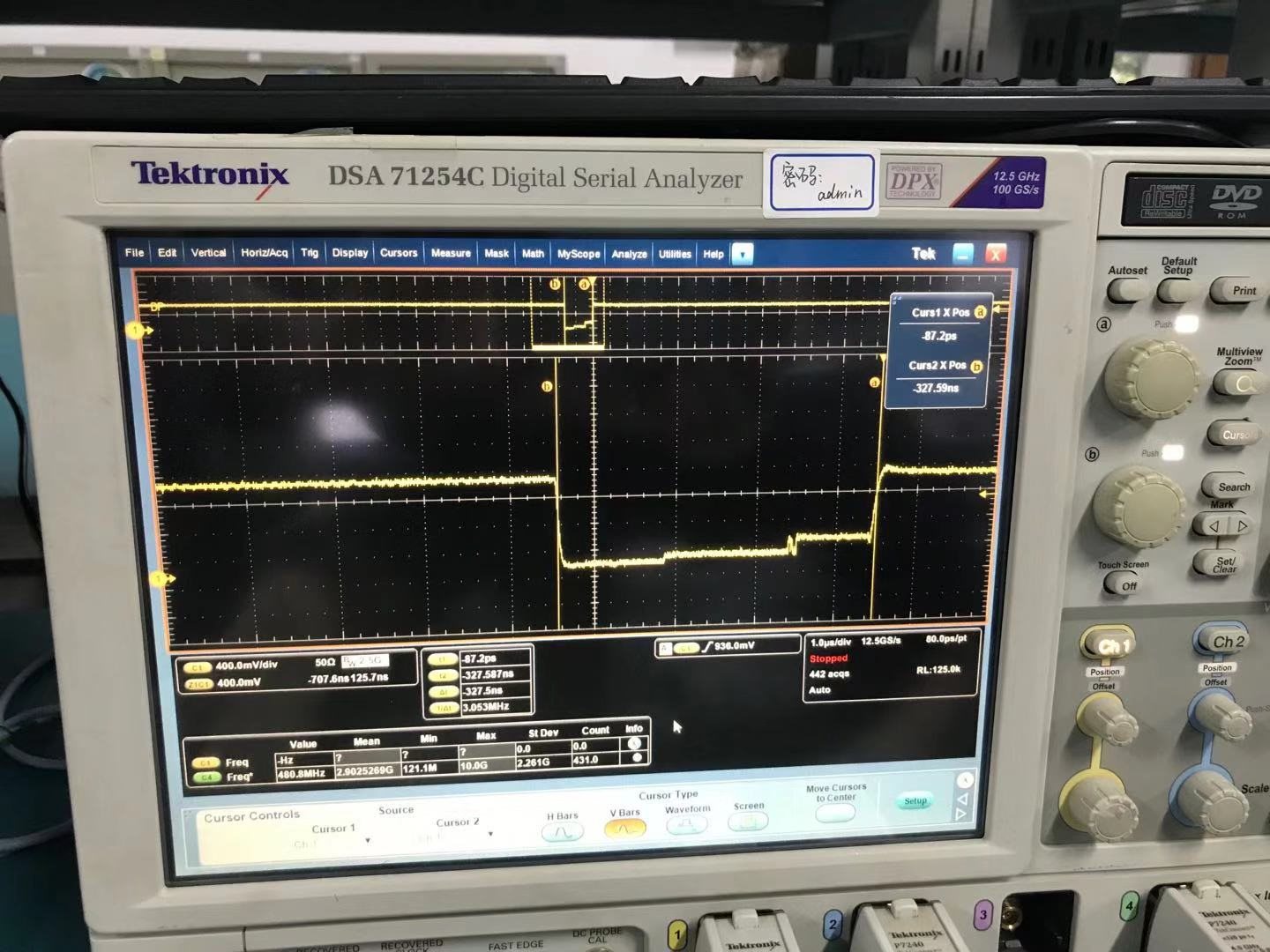Open the Display menu

click(x=349, y=253)
